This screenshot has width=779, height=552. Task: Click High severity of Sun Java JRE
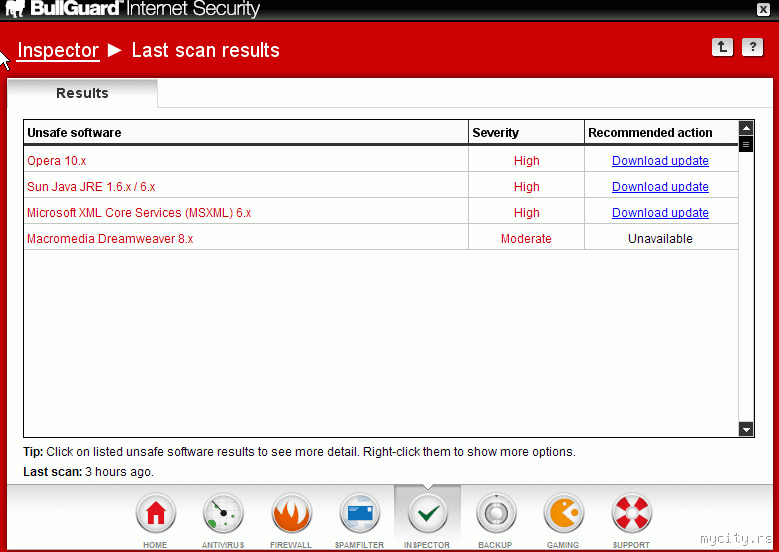(527, 186)
